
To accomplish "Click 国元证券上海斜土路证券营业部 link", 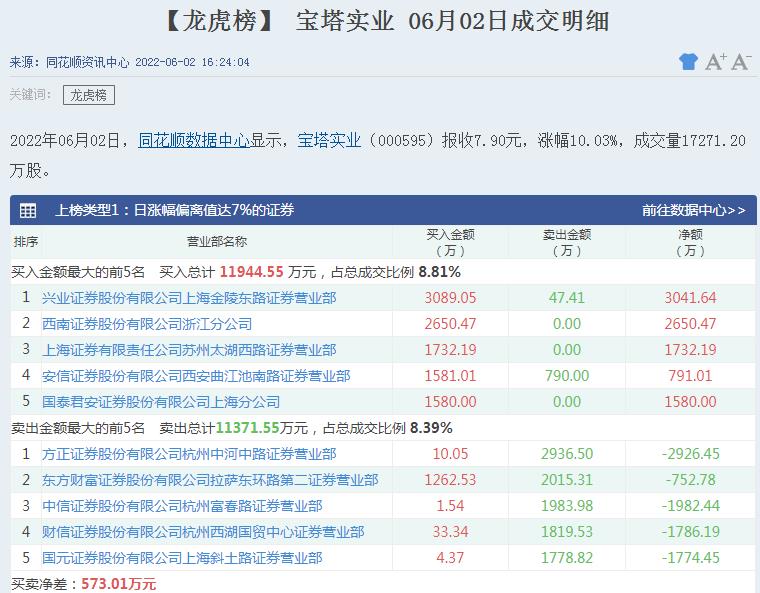I will [182, 558].
